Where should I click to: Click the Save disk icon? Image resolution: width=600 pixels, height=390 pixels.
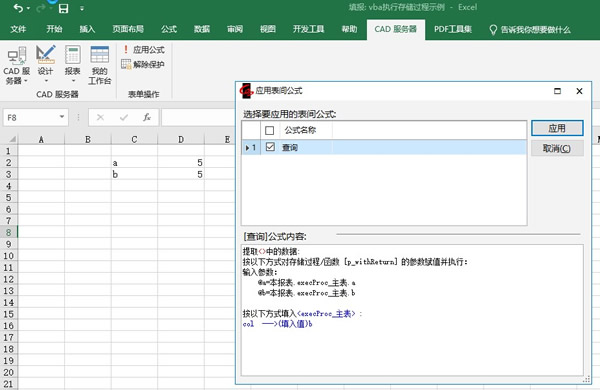[64, 8]
